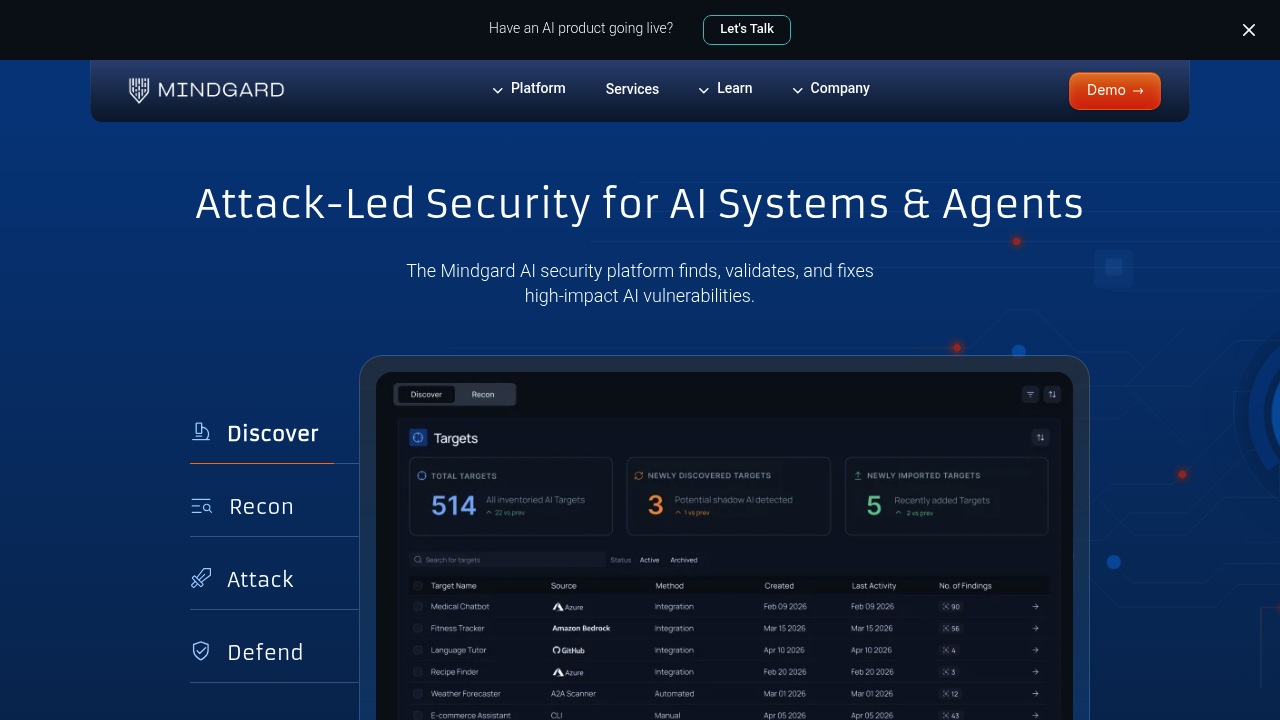Click the sort icon in Targets panel

pyautogui.click(x=1040, y=437)
